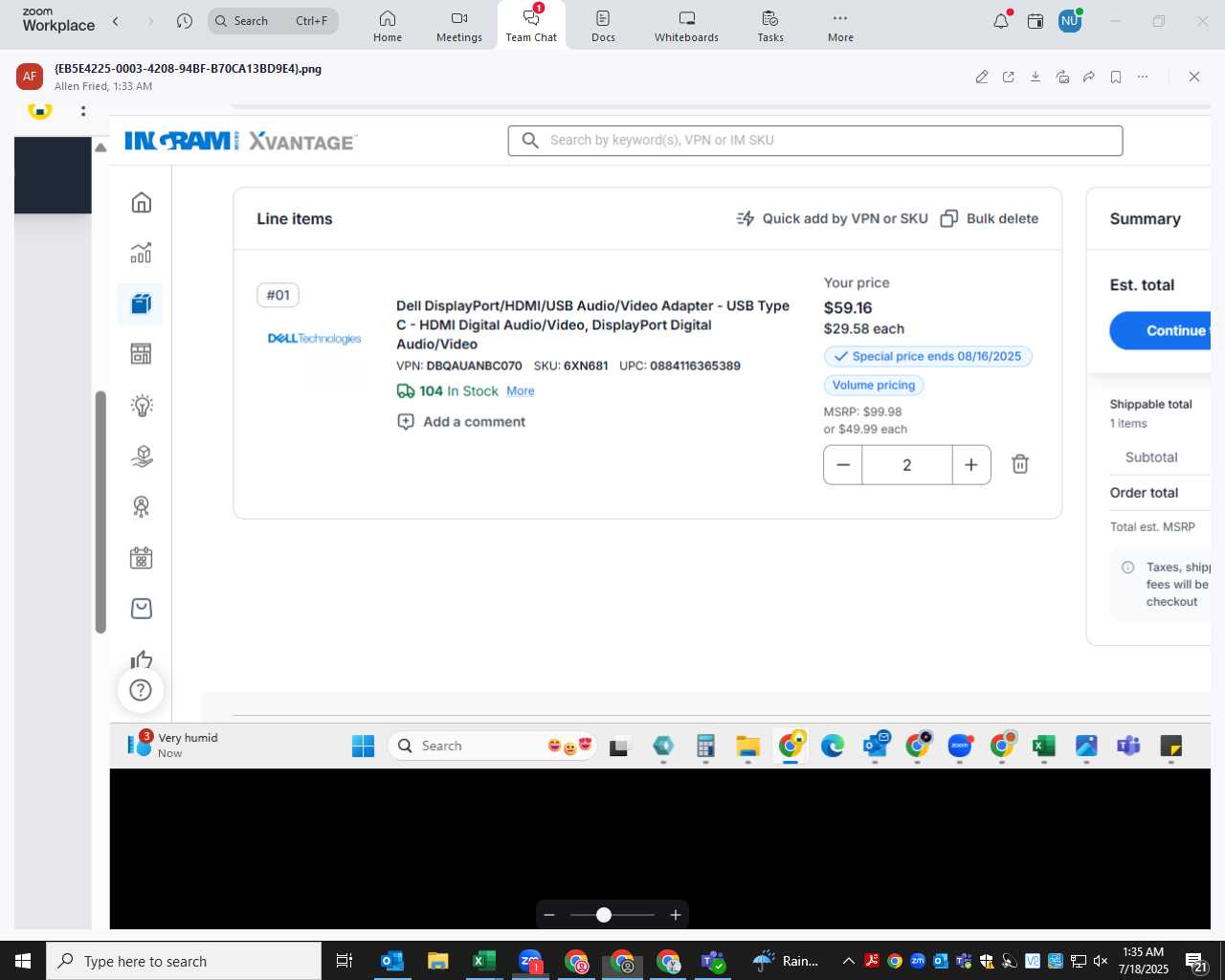The width and height of the screenshot is (1225, 980).
Task: Click the image zoom slider handle
Action: [x=604, y=915]
